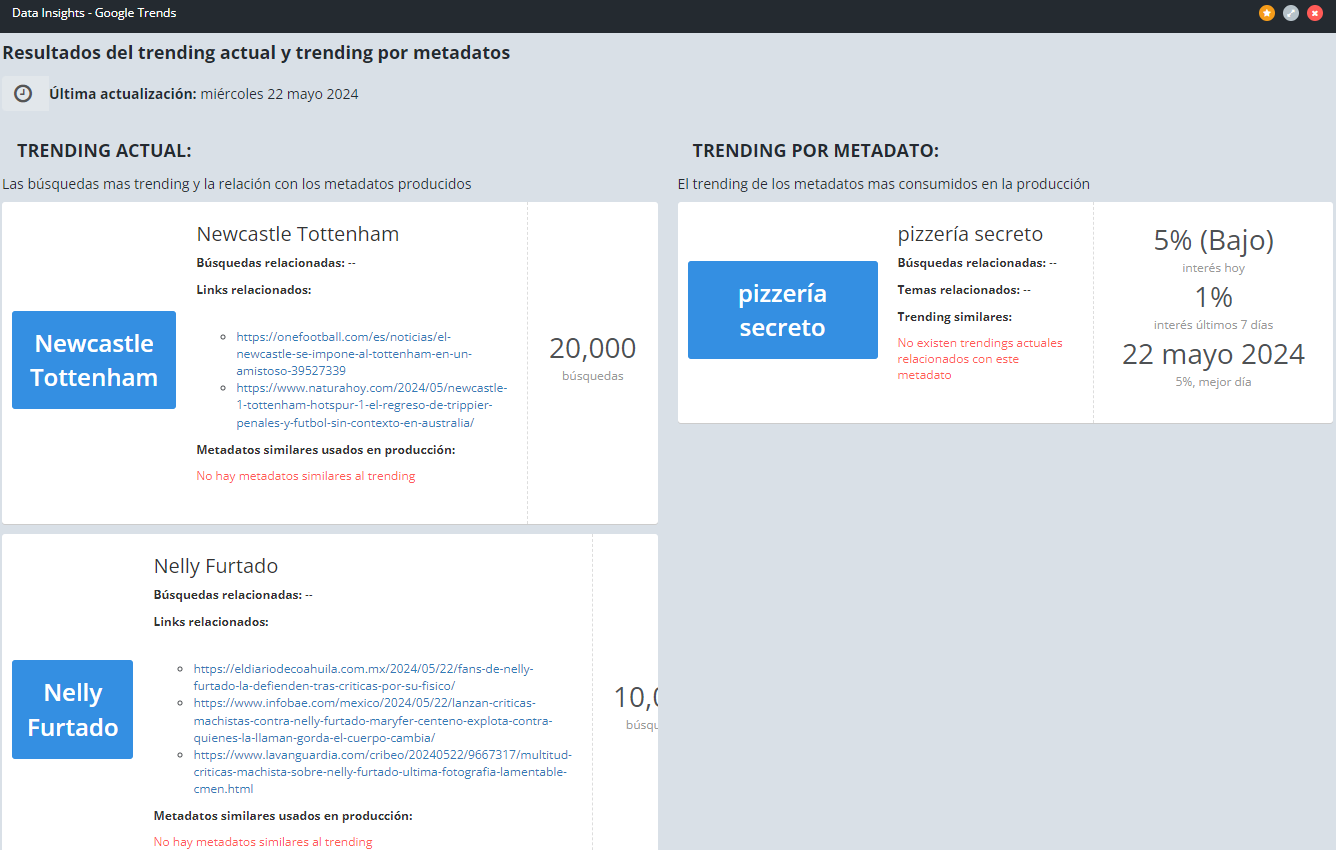Click the blue Newcastle Tottenham tile
The image size is (1336, 850).
[94, 360]
